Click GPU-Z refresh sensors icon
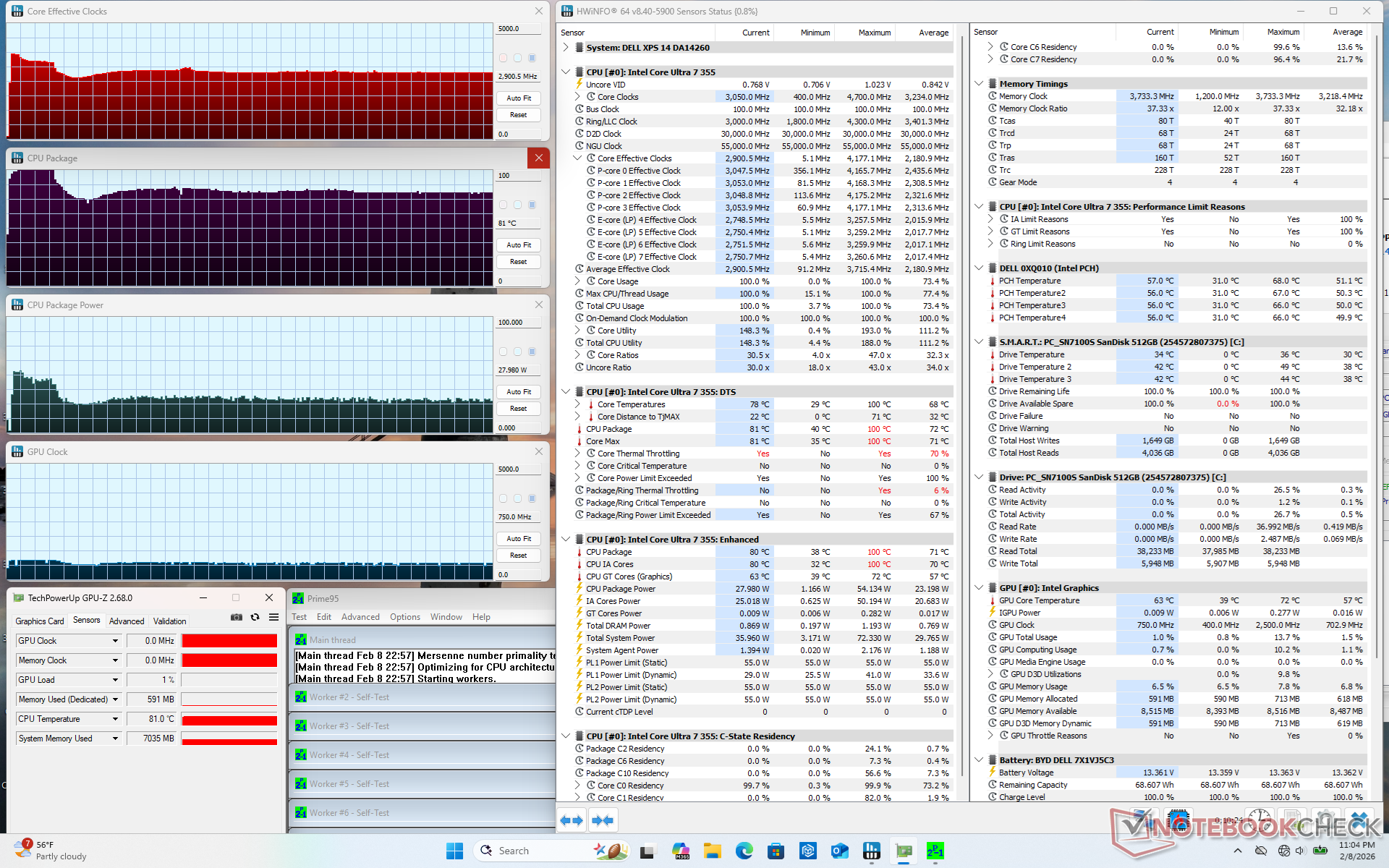Image resolution: width=1389 pixels, height=868 pixels. pos(255,617)
